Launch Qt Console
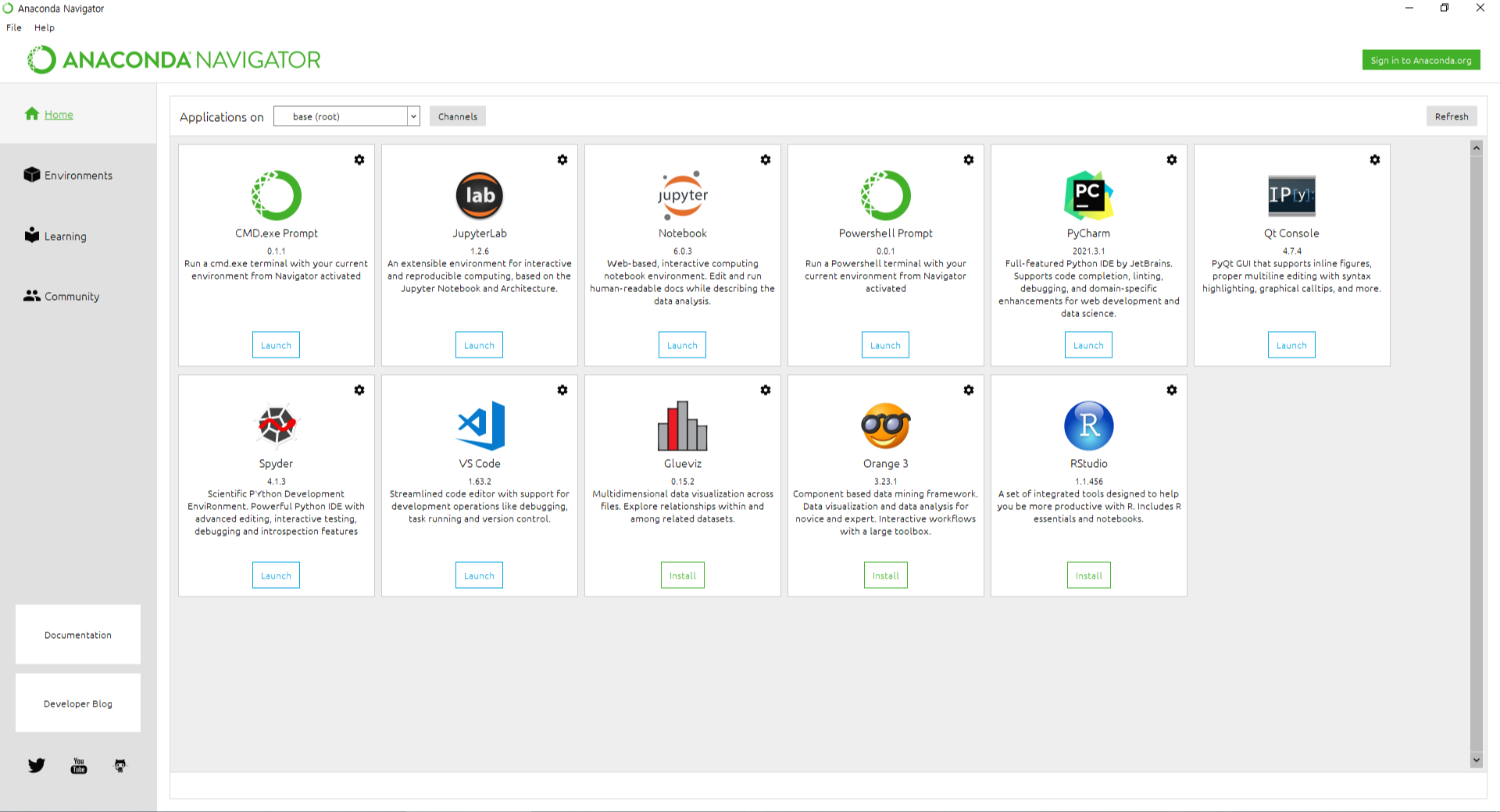Image resolution: width=1500 pixels, height=812 pixels. click(1291, 345)
